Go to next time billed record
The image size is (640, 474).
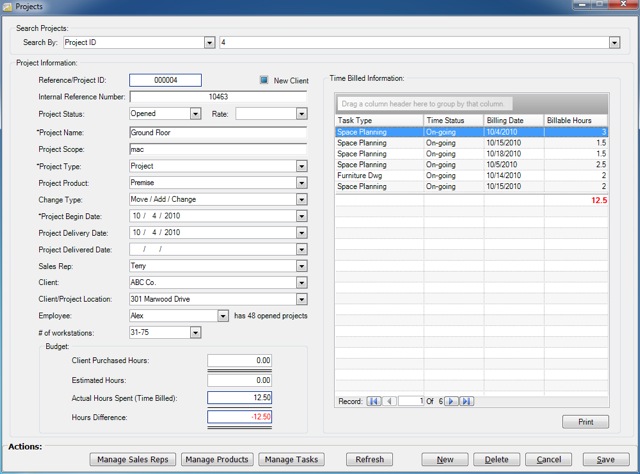(451, 401)
